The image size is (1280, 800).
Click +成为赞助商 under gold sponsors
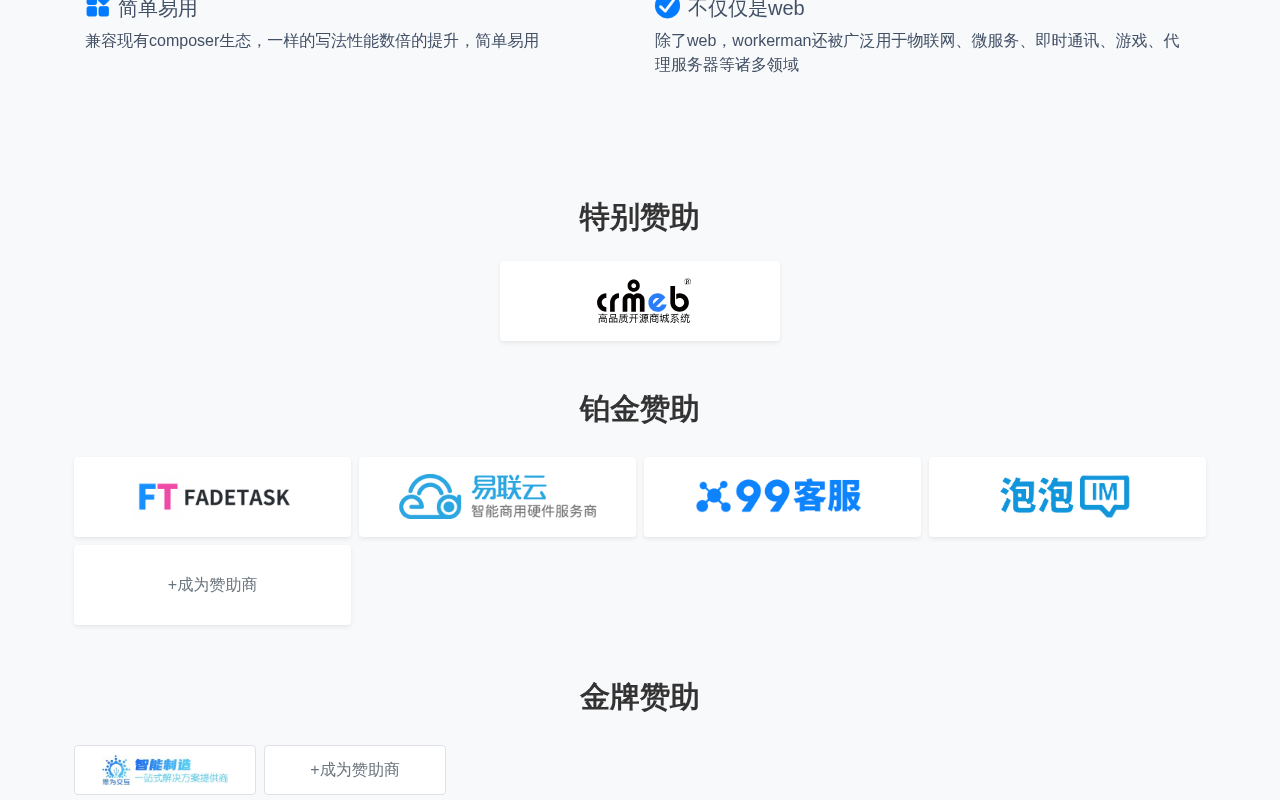coord(355,770)
